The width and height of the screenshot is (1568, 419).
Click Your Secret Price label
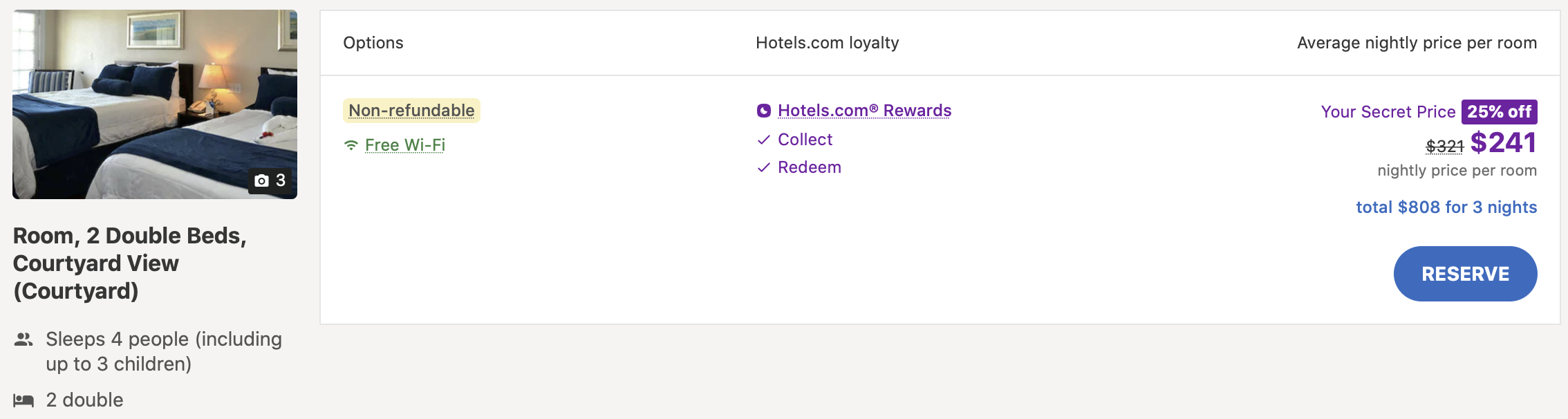[x=1388, y=112]
